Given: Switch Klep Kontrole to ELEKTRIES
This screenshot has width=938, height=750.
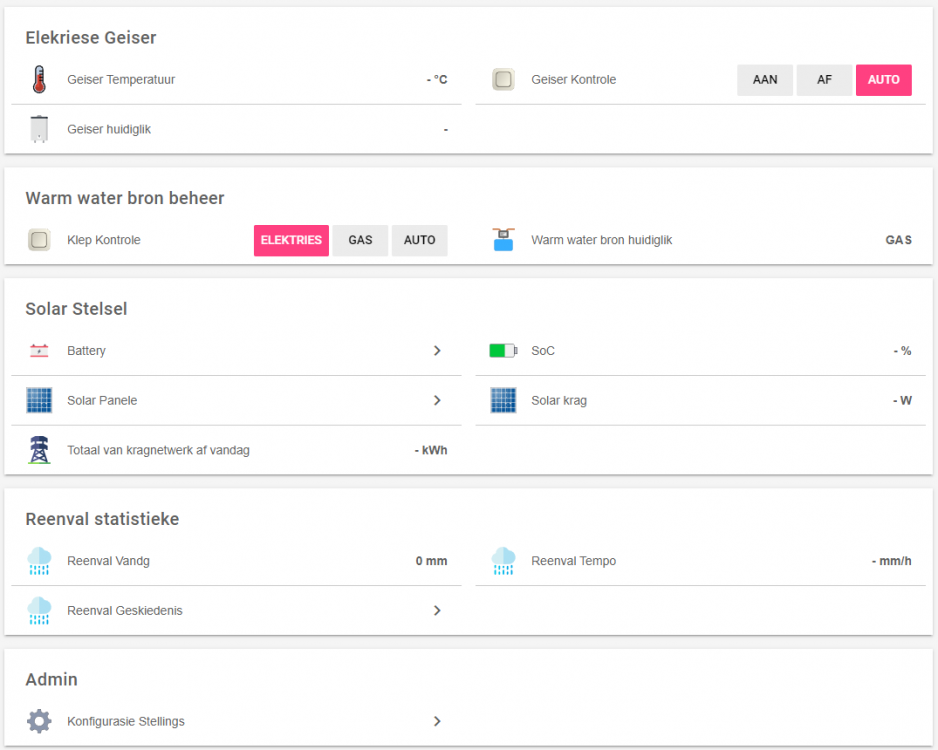Looking at the screenshot, I should pos(291,240).
